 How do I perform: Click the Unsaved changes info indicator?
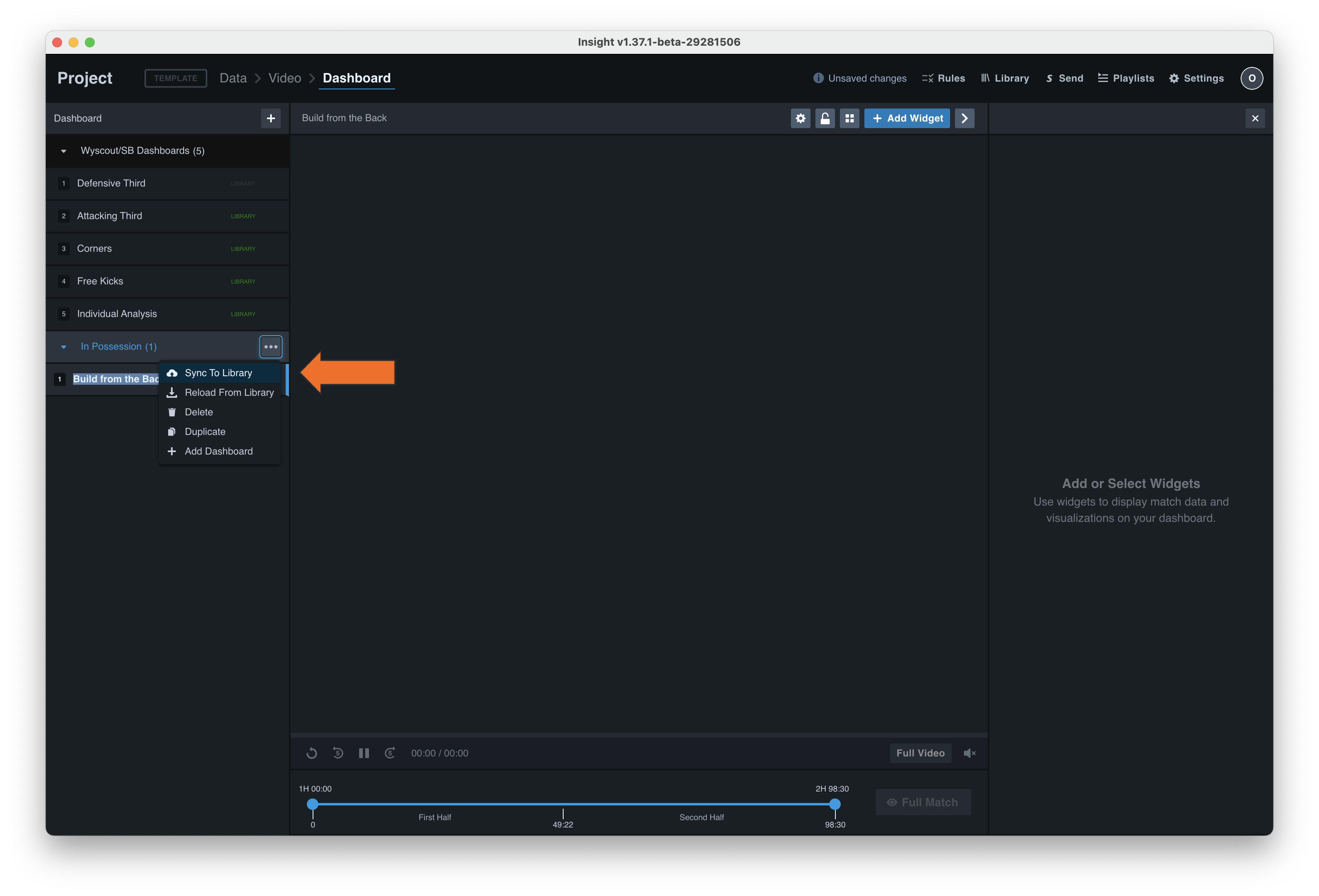pos(860,78)
